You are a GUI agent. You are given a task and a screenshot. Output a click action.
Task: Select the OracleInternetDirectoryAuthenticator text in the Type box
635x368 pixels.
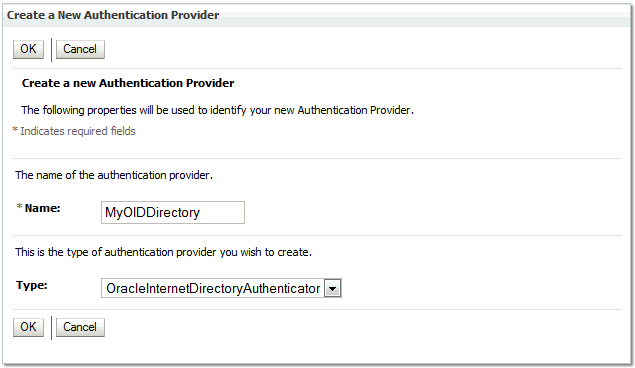pos(213,289)
